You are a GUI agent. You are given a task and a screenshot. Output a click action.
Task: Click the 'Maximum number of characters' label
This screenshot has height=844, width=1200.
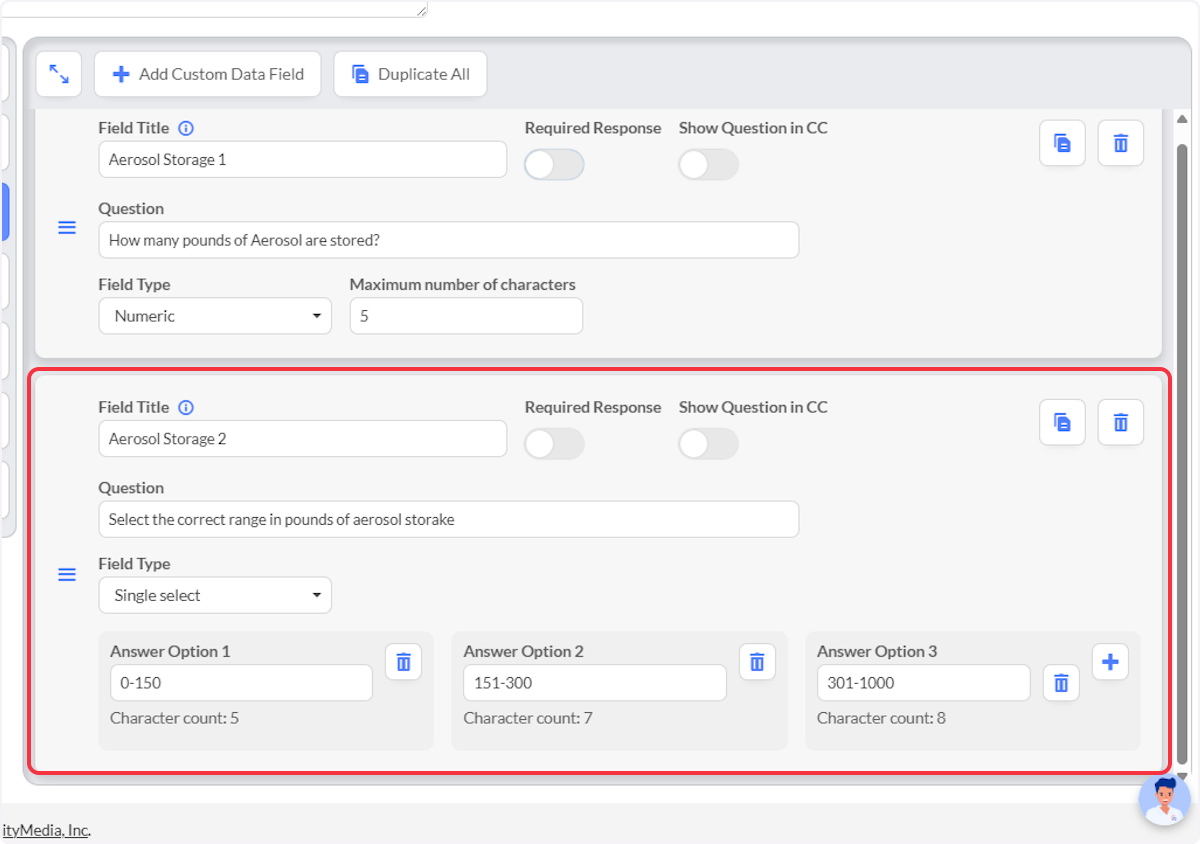462,284
